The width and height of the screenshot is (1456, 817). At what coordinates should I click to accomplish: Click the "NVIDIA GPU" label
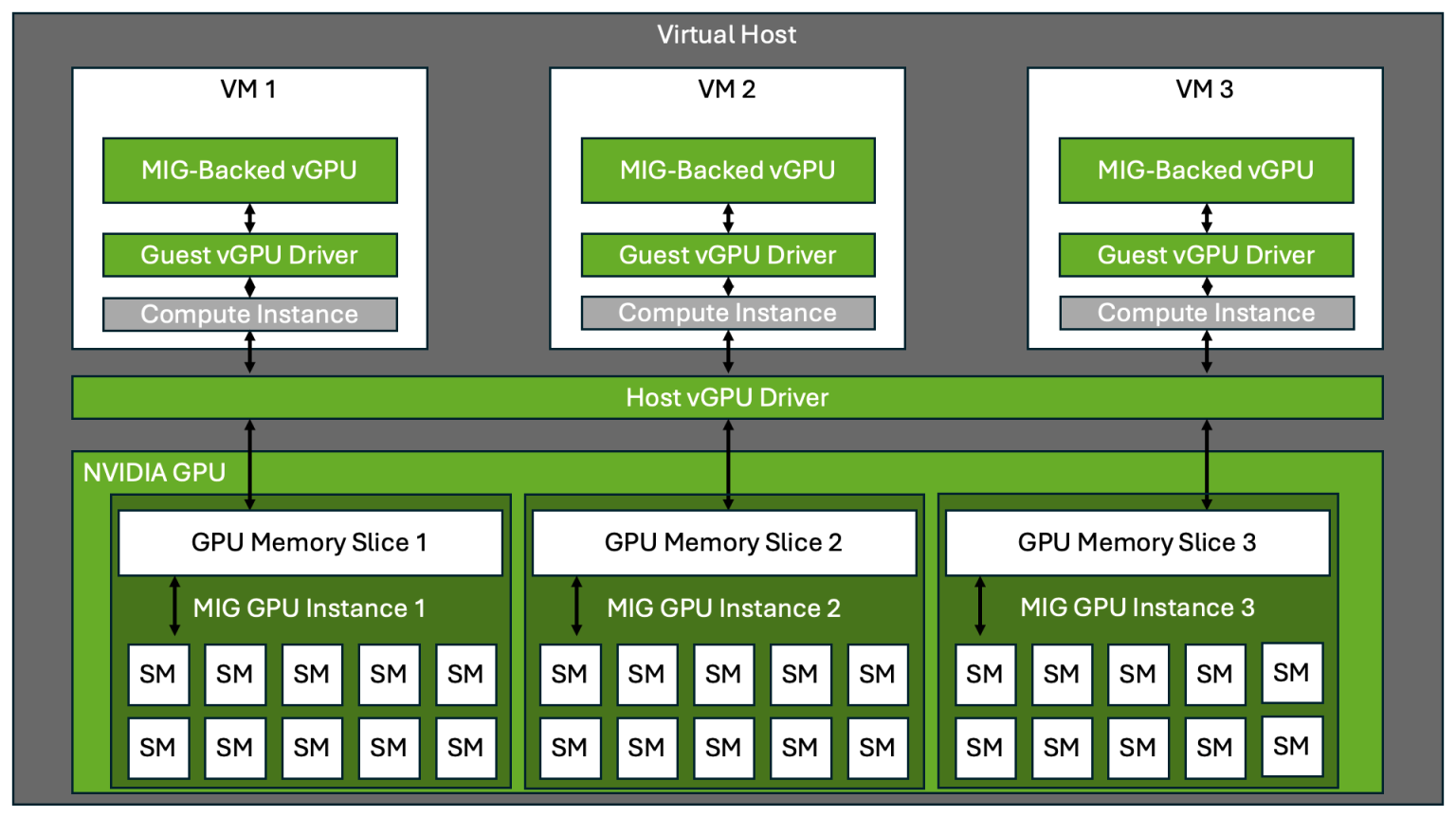(x=155, y=472)
